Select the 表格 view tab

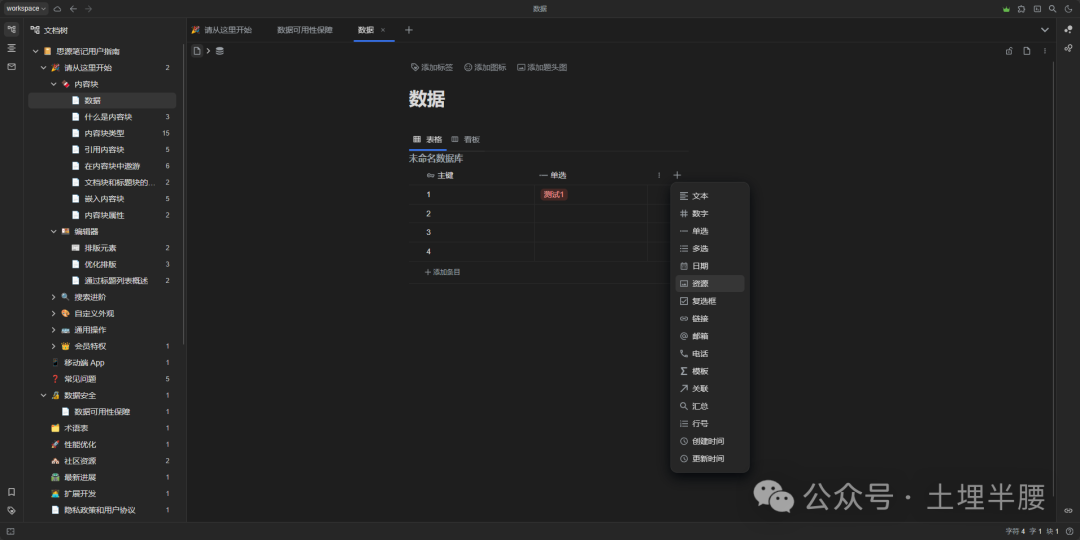click(x=428, y=139)
